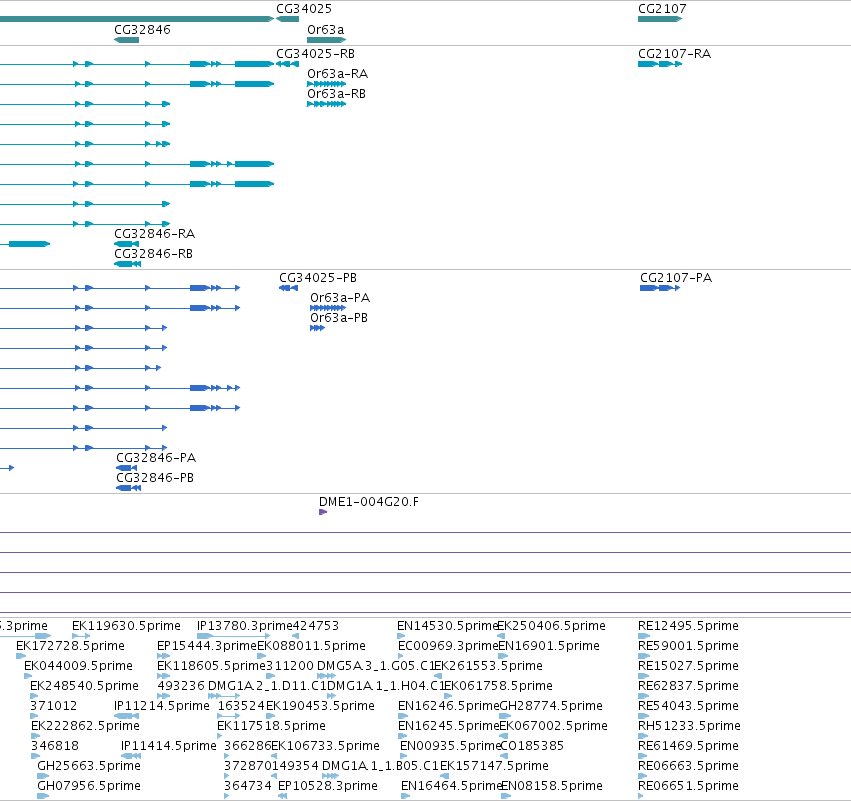
Task: Select protein CG32846-PA
Action: coord(126,468)
